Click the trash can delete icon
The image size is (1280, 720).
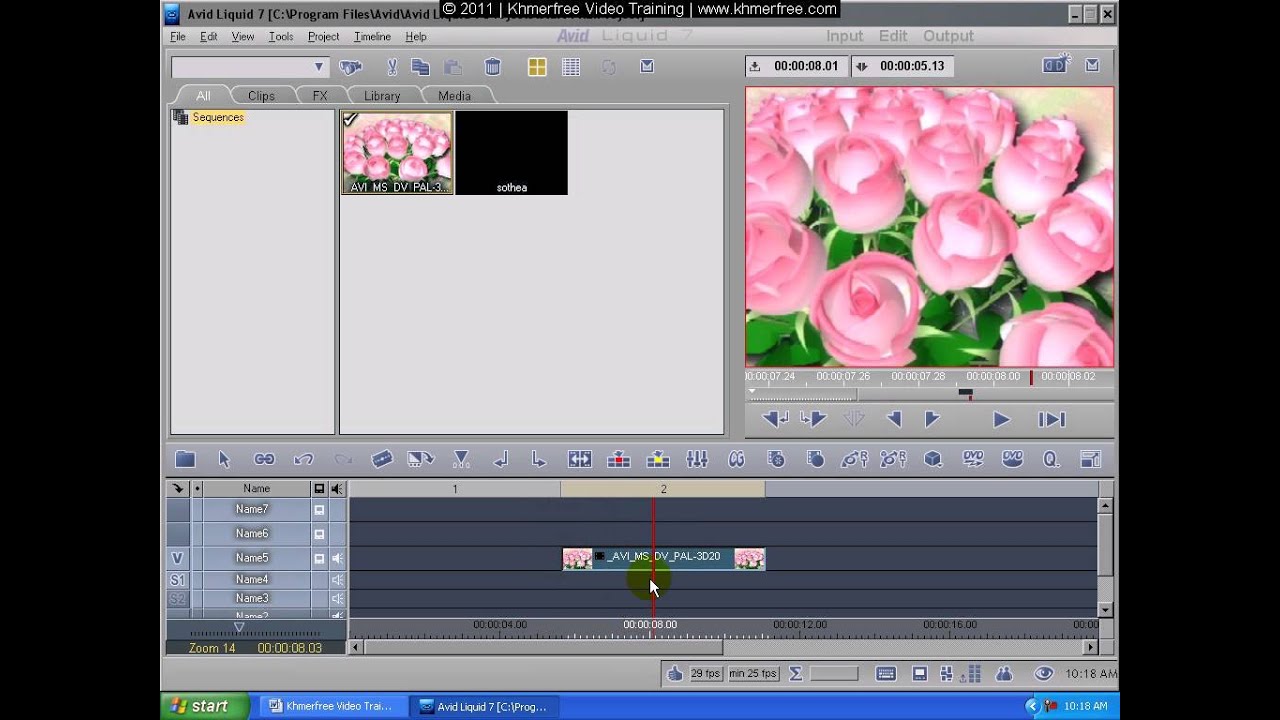[492, 67]
